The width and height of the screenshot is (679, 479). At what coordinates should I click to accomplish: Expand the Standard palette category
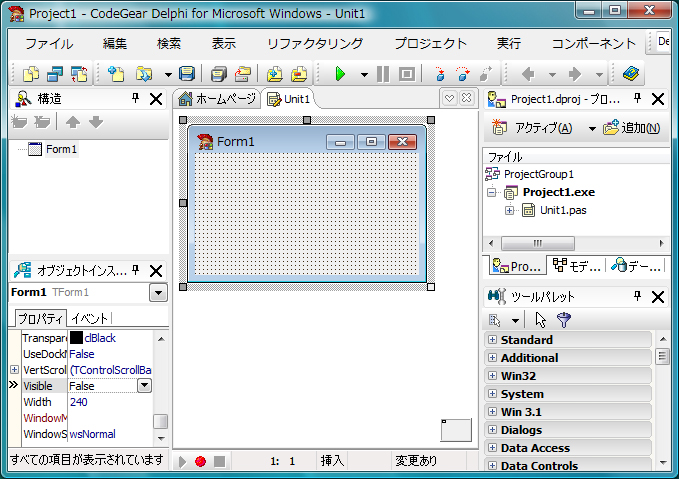492,340
